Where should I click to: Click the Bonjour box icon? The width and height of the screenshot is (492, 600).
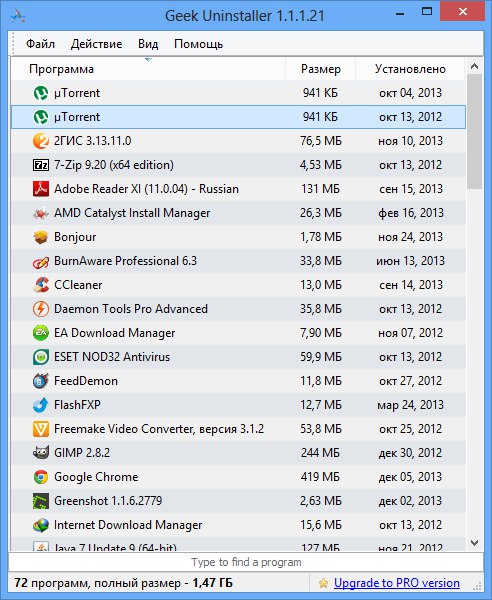[41, 237]
